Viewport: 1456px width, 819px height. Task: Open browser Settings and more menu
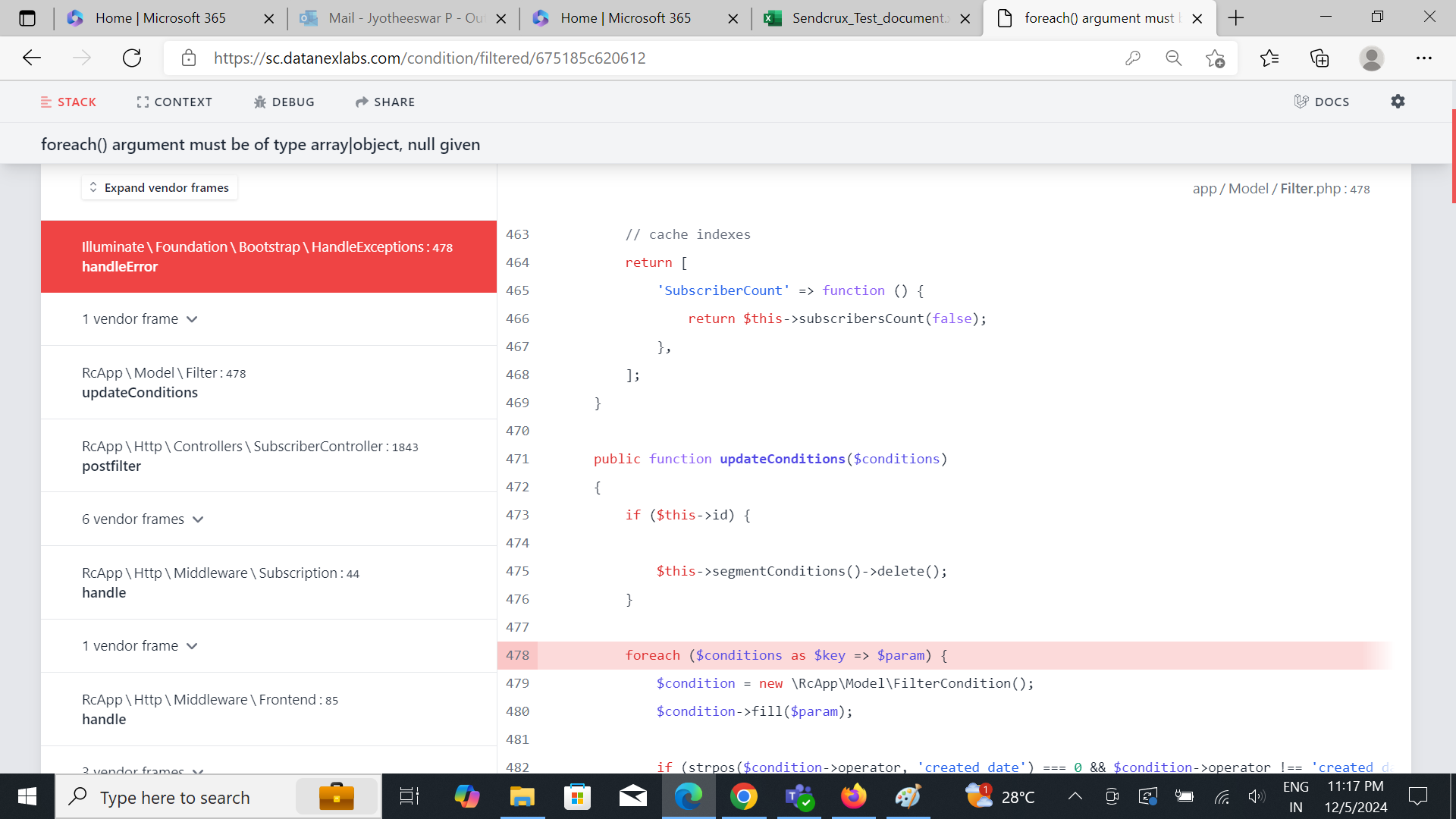pos(1424,58)
